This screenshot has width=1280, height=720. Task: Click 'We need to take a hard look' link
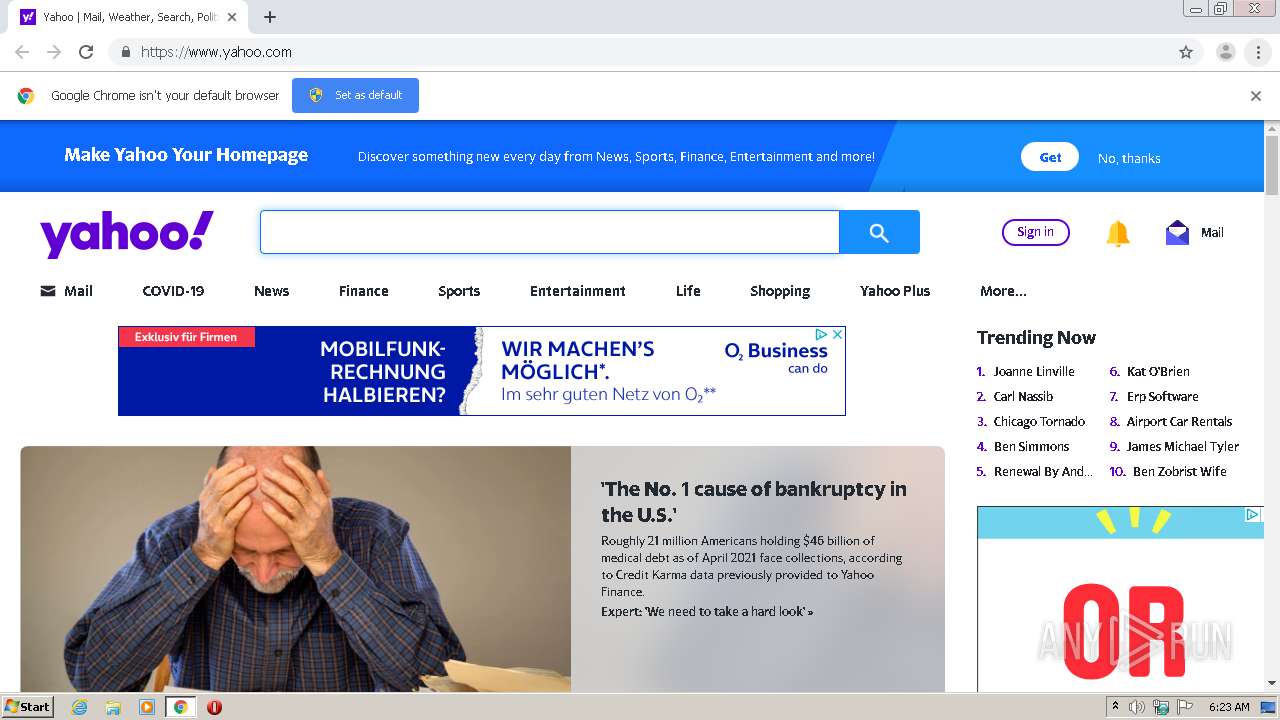[x=707, y=611]
